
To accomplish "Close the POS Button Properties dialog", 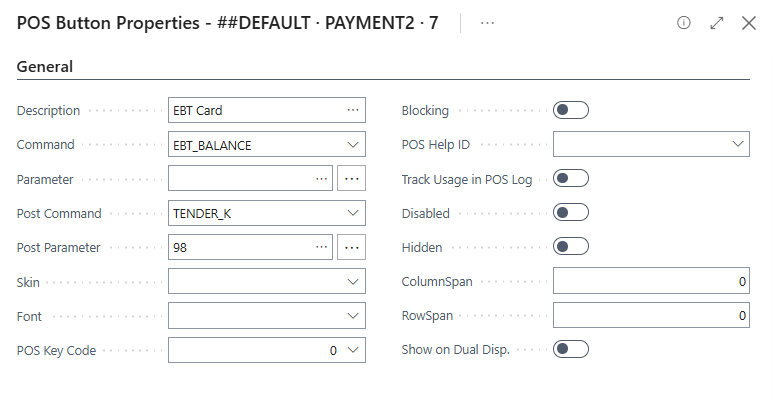I will 749,22.
